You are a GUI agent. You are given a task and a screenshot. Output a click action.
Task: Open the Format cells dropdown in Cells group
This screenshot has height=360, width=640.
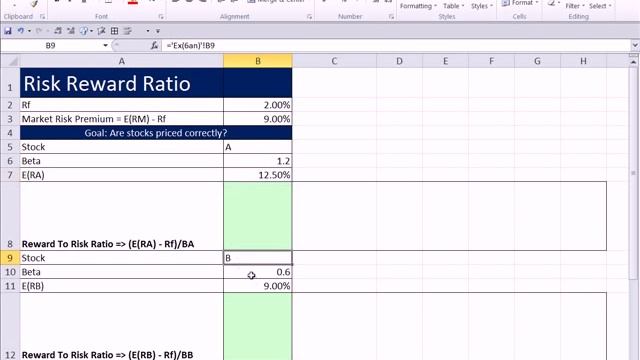click(x=519, y=3)
